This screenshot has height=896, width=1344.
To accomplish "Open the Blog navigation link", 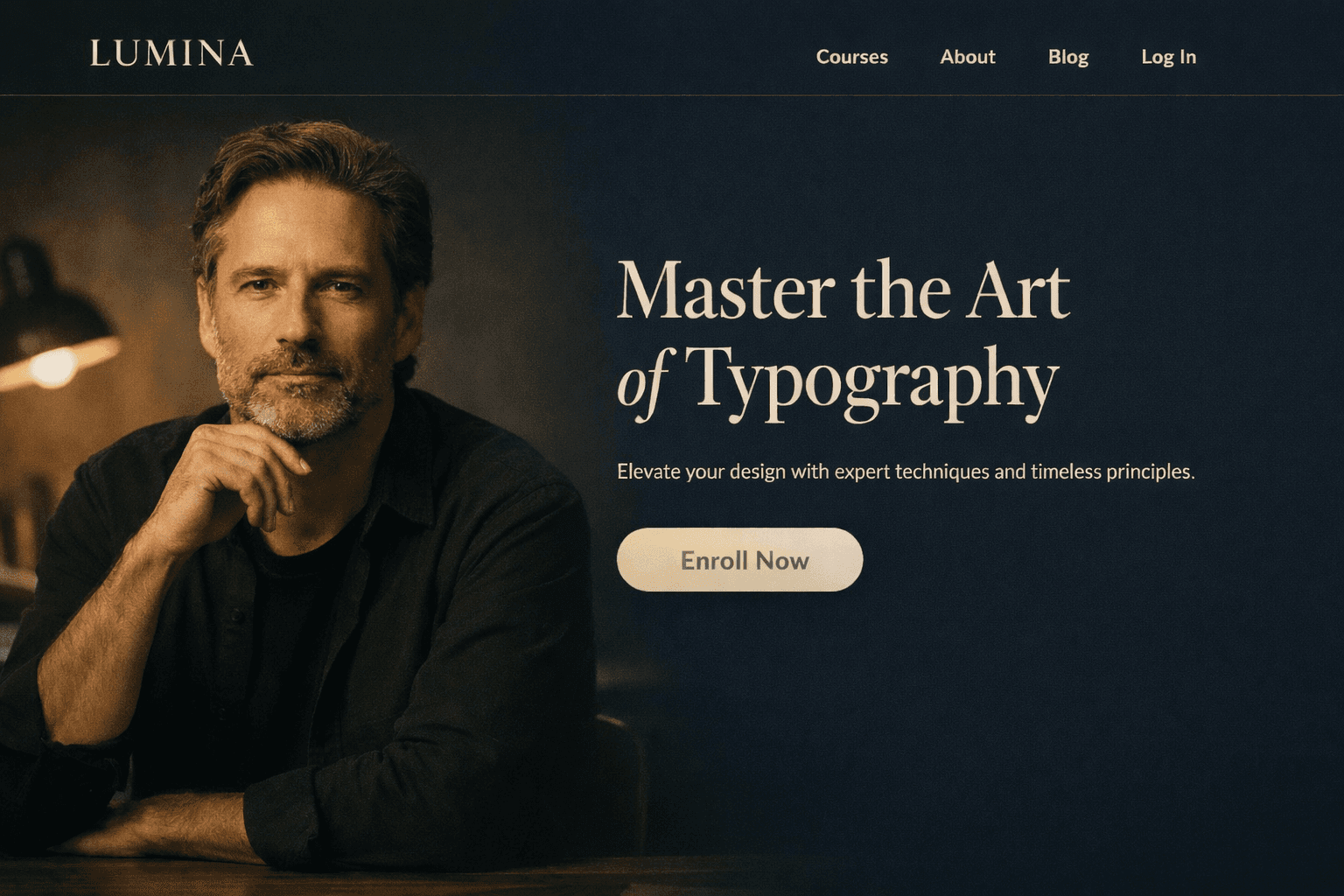I will 1068,57.
